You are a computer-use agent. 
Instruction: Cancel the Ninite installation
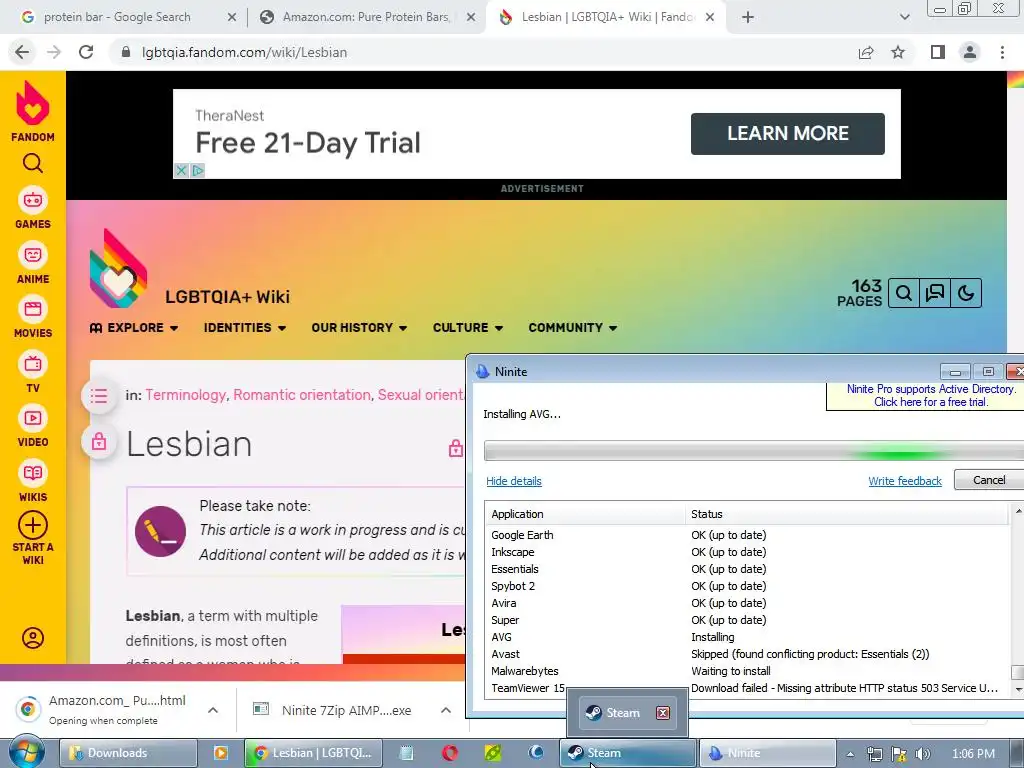click(989, 480)
